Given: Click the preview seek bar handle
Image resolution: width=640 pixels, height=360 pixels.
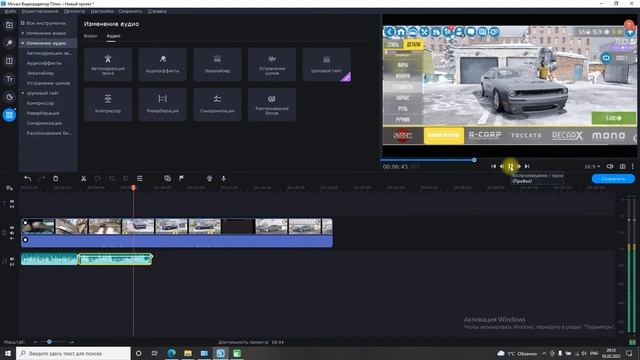Looking at the screenshot, I should click(x=474, y=160).
